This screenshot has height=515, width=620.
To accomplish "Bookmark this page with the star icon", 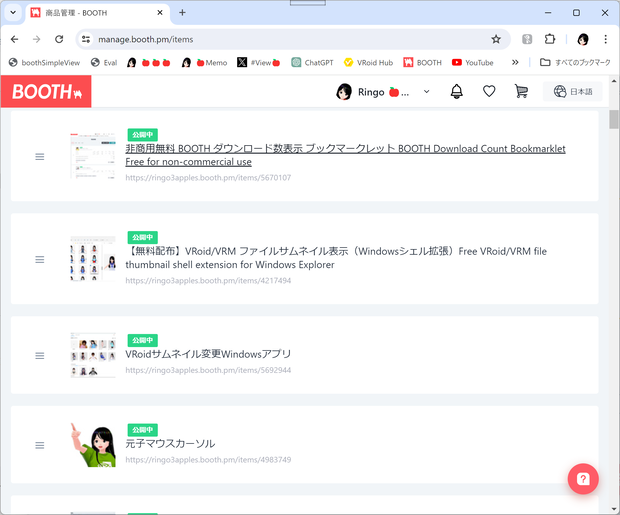I will click(x=496, y=39).
